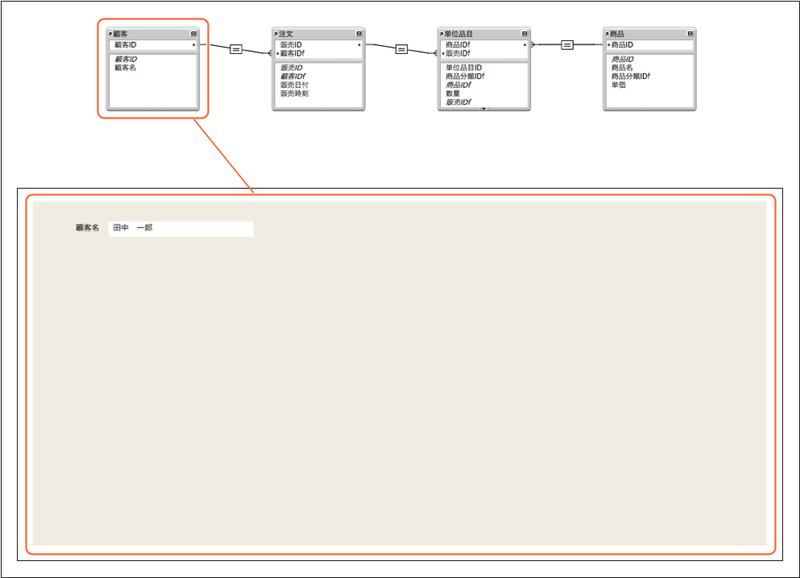The height and width of the screenshot is (578, 800).
Task: Click the arrow icon on the 顧客 table header
Action: (x=110, y=34)
